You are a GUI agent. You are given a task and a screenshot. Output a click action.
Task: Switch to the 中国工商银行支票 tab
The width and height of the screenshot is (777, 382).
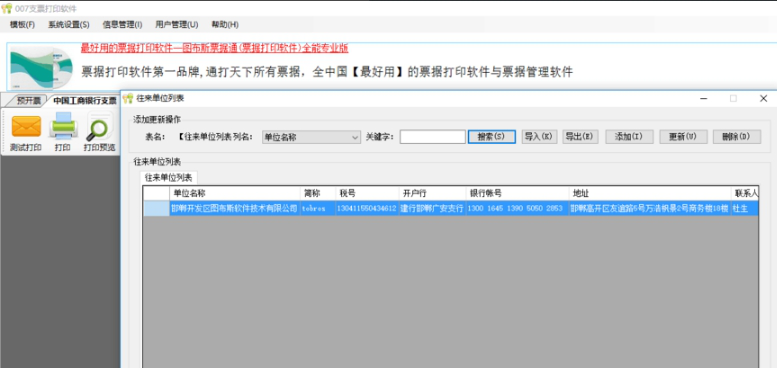coord(85,101)
